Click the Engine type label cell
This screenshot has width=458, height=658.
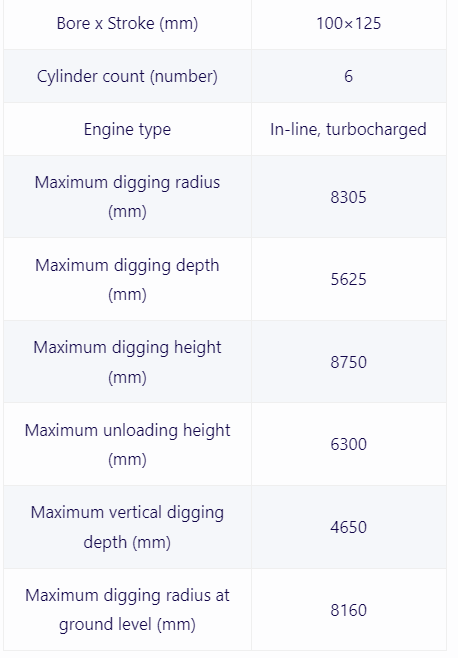click(x=127, y=129)
